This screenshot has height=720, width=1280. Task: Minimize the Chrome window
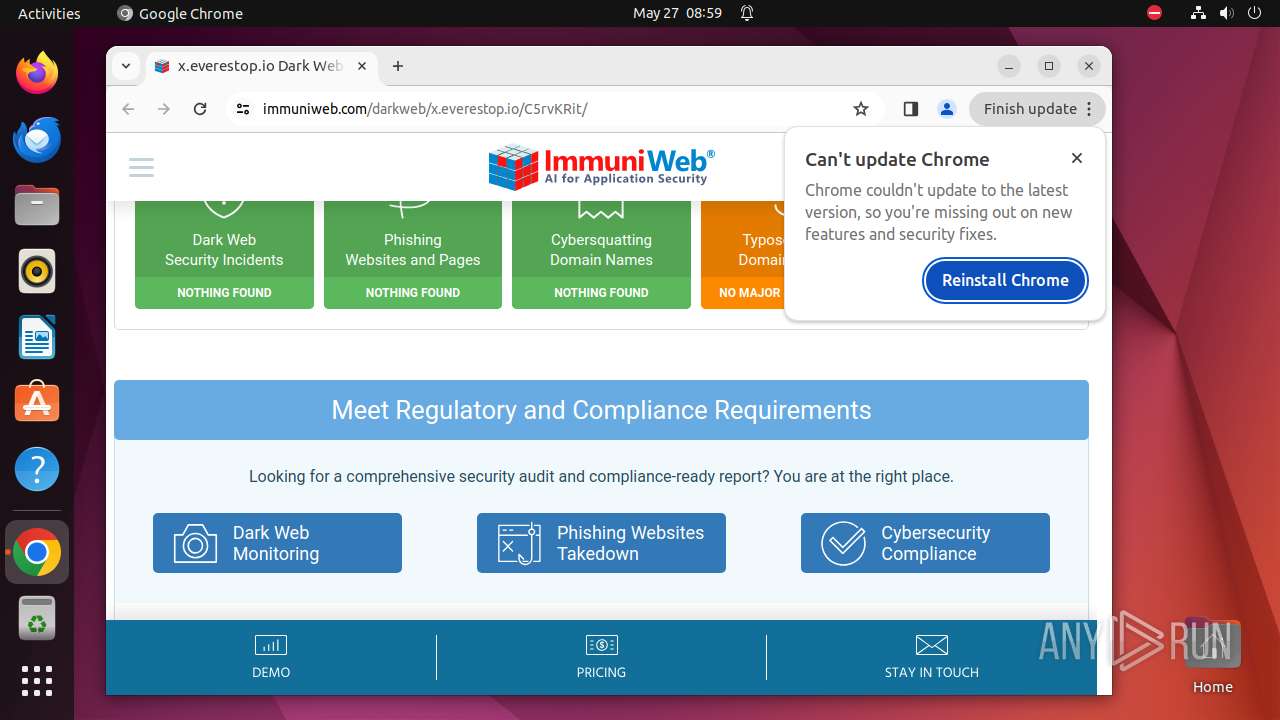[x=1009, y=66]
